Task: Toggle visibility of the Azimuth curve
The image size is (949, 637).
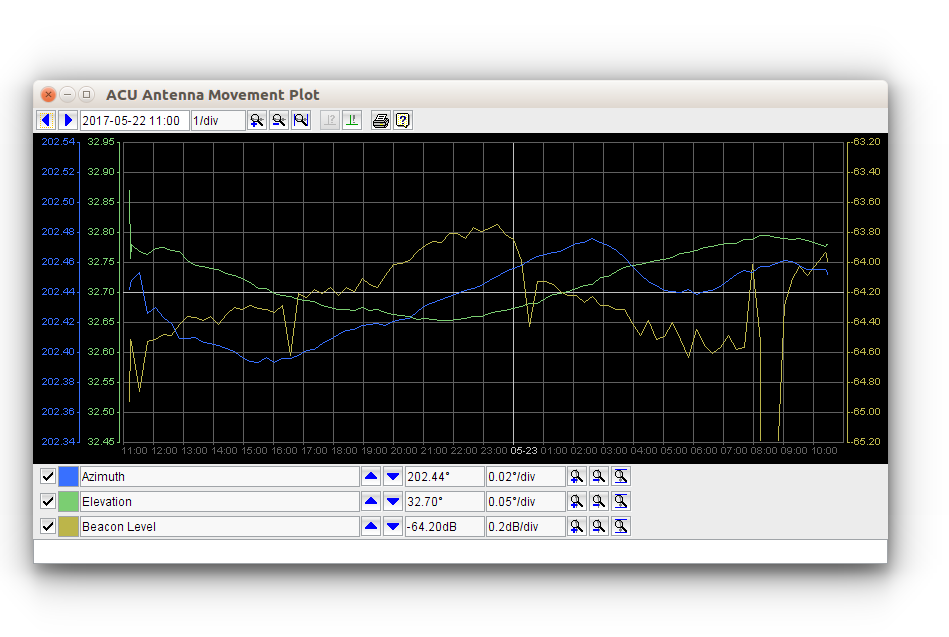Action: pos(47,476)
